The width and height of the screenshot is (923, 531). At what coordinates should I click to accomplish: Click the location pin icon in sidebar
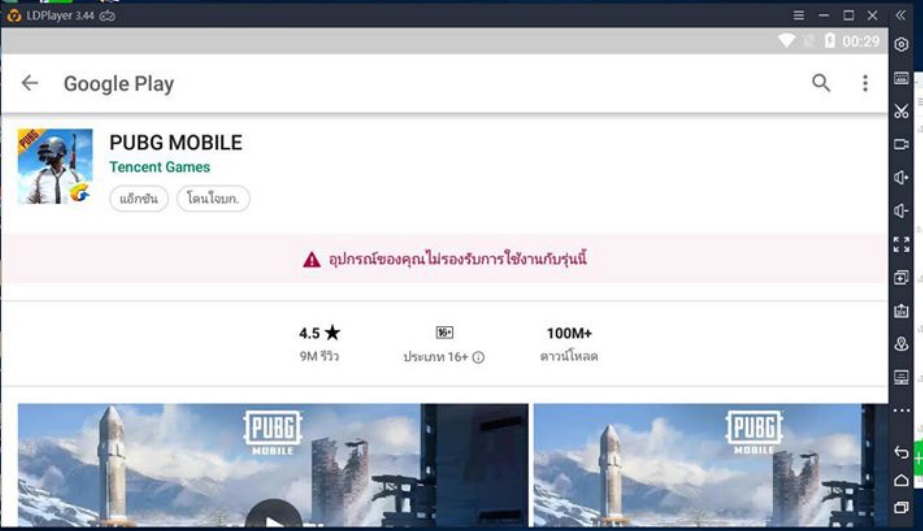[x=901, y=344]
